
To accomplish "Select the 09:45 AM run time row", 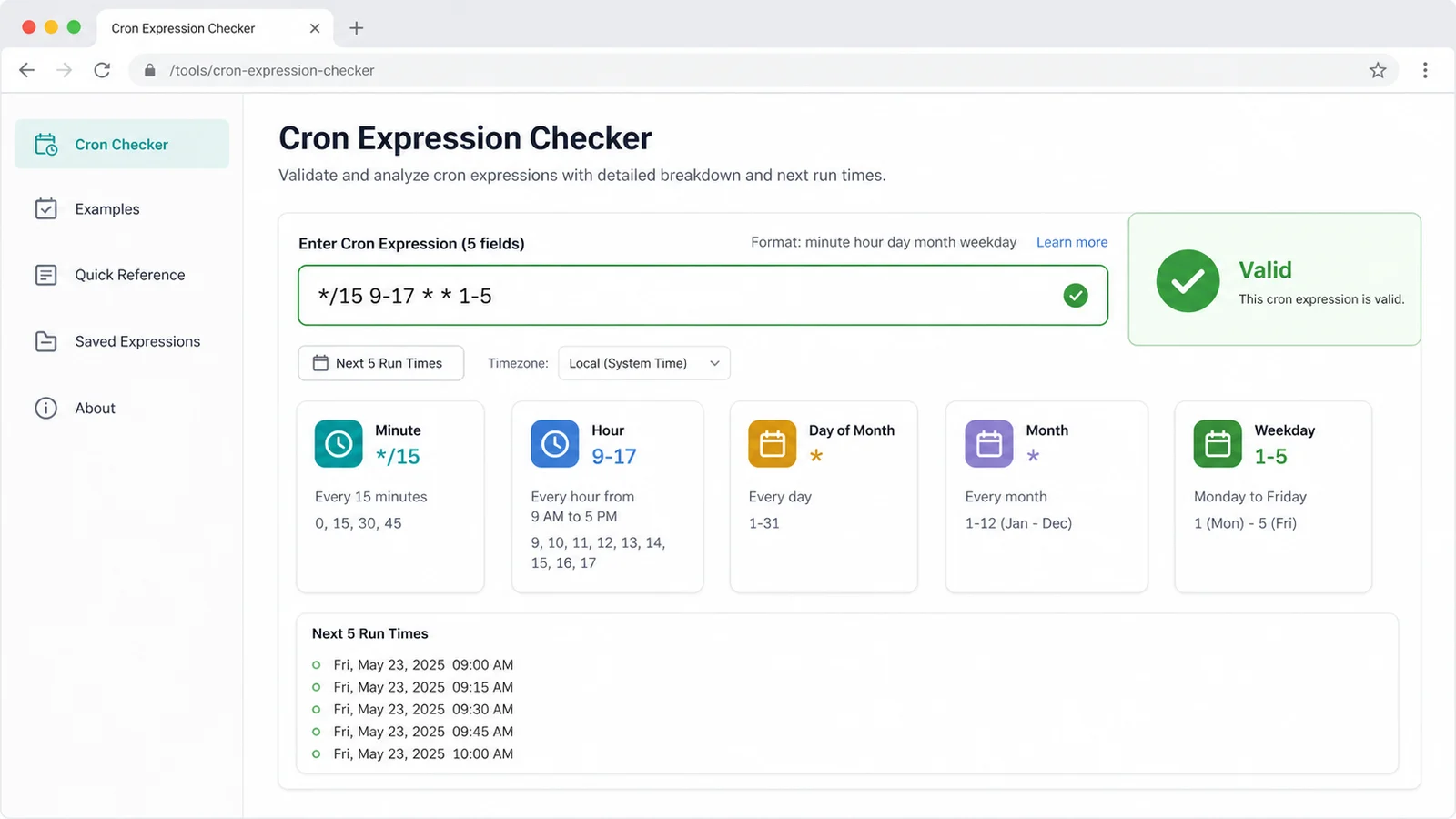I will pyautogui.click(x=412, y=732).
